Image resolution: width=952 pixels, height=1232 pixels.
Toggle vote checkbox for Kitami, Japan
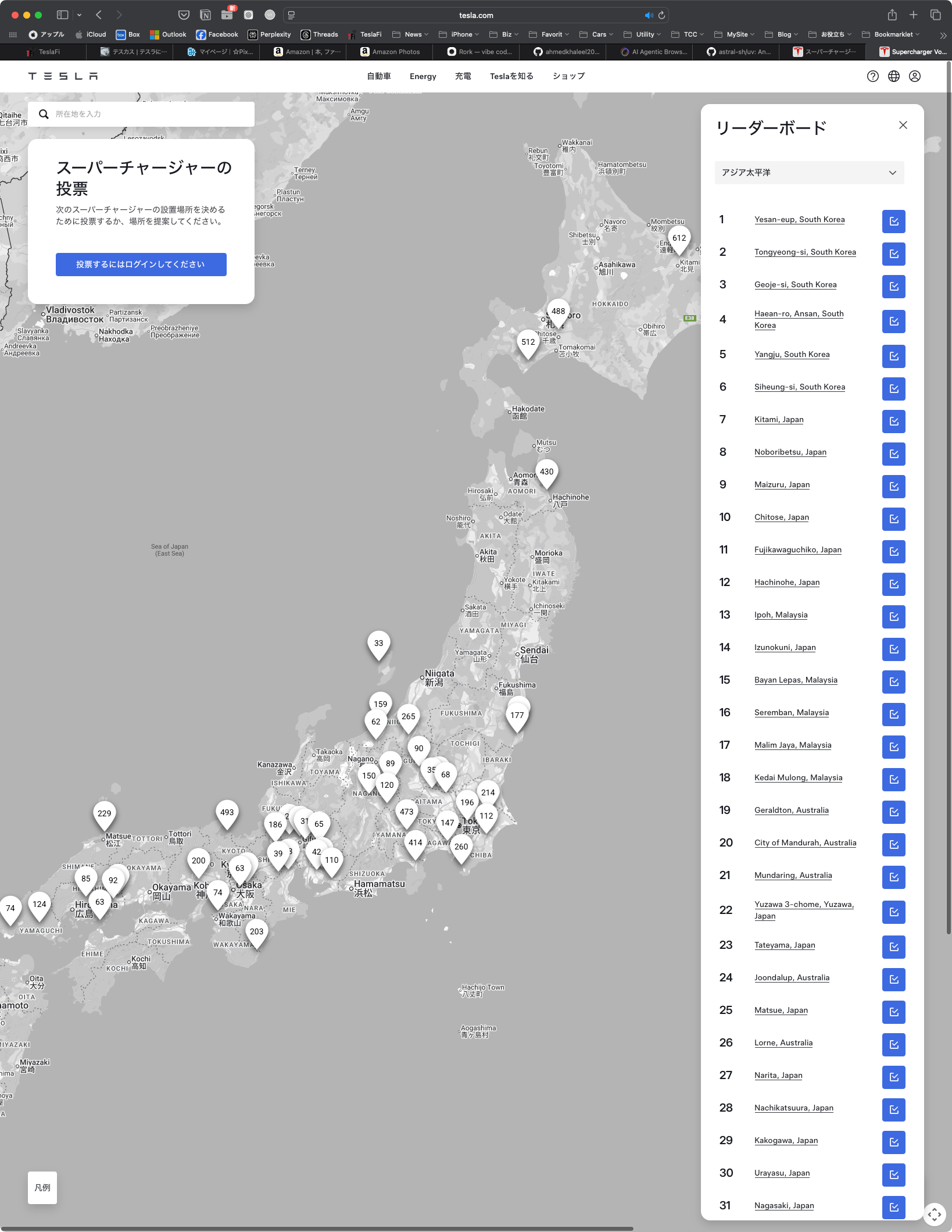point(893,421)
